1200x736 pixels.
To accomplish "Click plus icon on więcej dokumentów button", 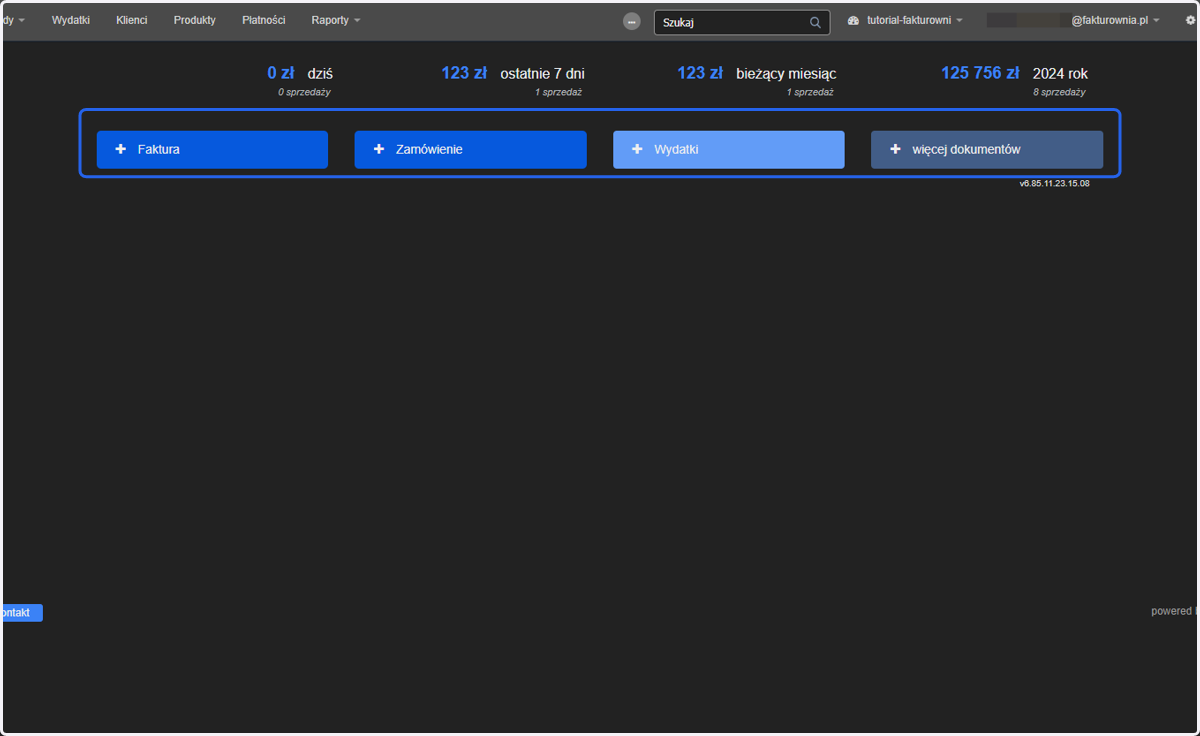I will (x=895, y=149).
